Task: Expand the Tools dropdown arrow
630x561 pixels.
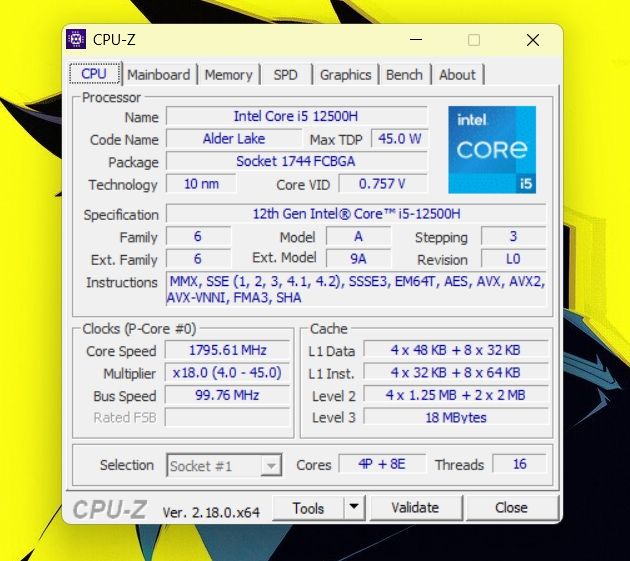Action: coord(354,508)
